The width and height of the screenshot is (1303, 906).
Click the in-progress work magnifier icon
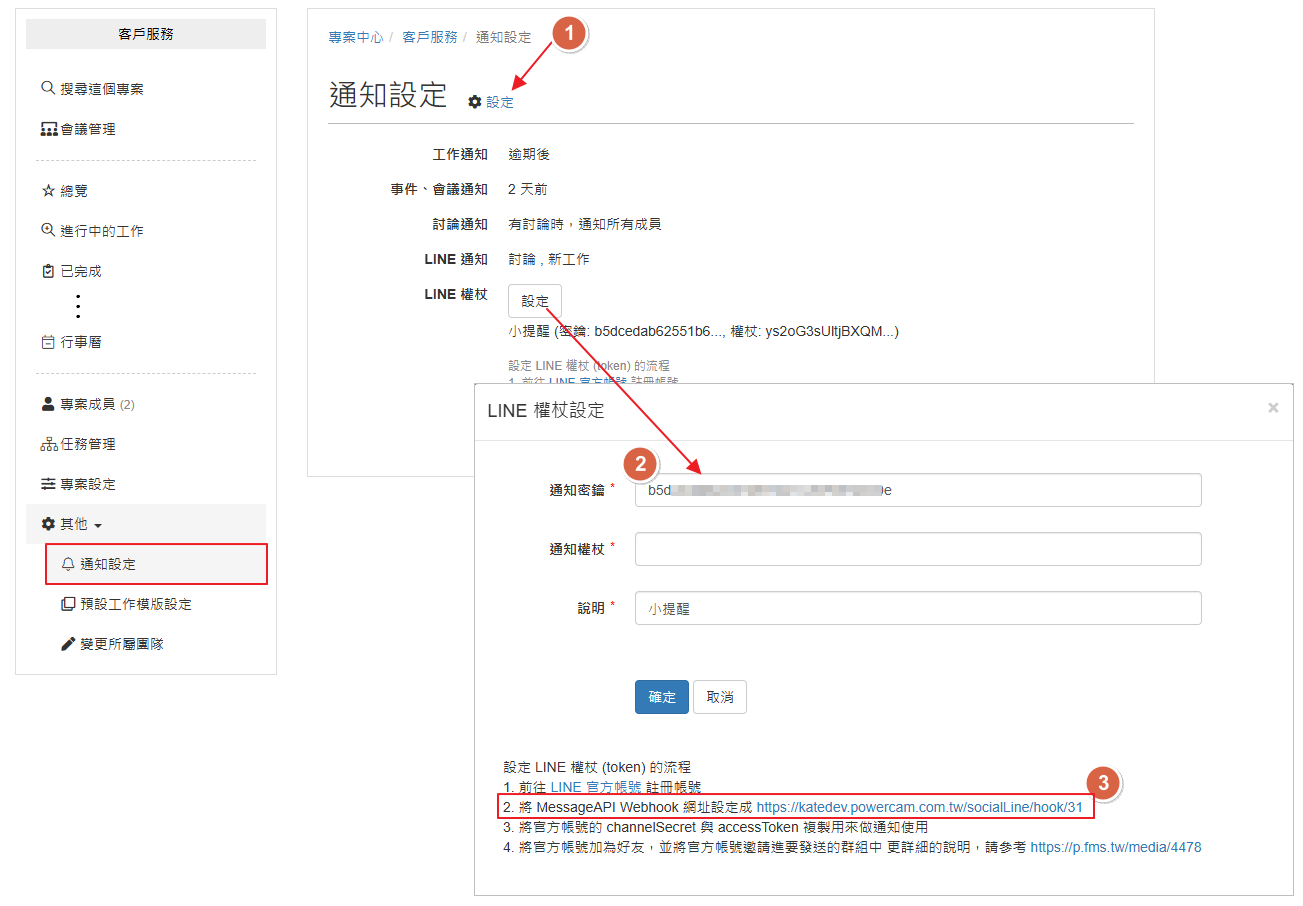(47, 230)
